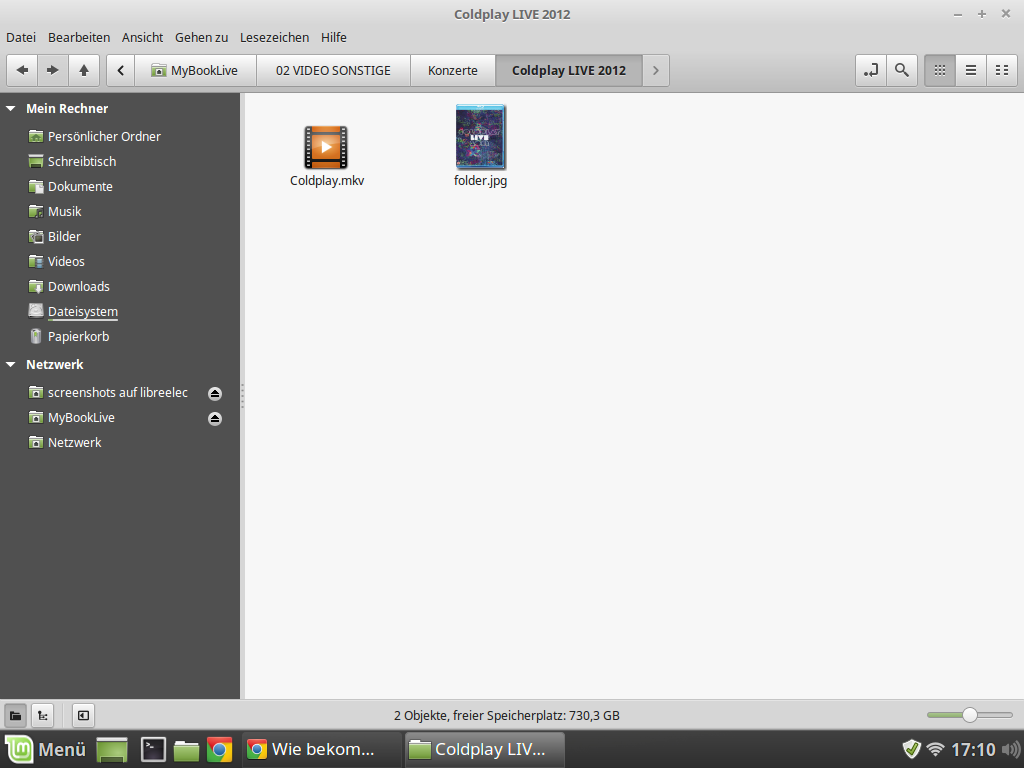Eject the screenshots auf libreelec share
This screenshot has height=768, width=1024.
(x=215, y=393)
